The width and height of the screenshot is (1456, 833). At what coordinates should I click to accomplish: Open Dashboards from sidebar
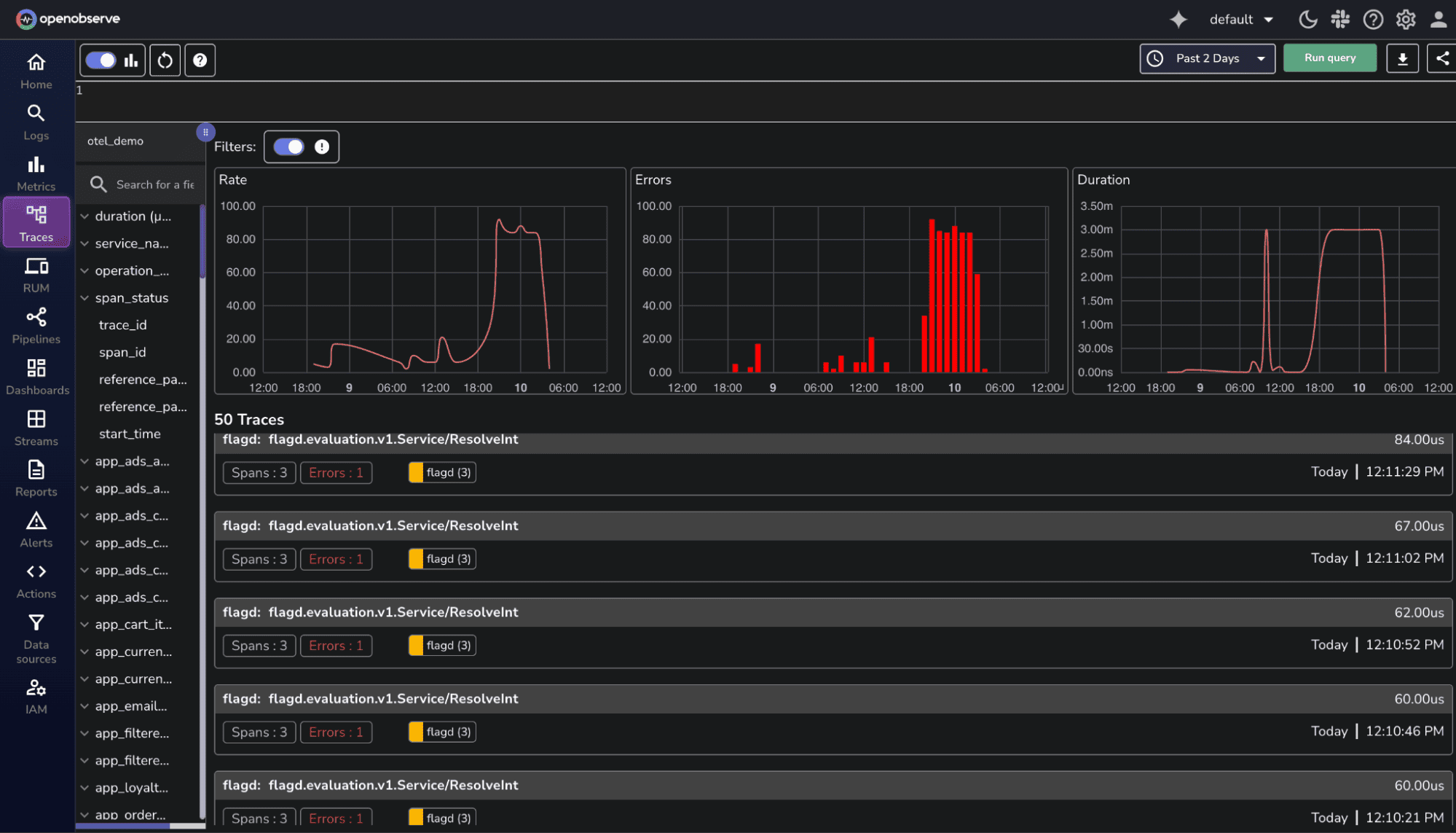36,377
